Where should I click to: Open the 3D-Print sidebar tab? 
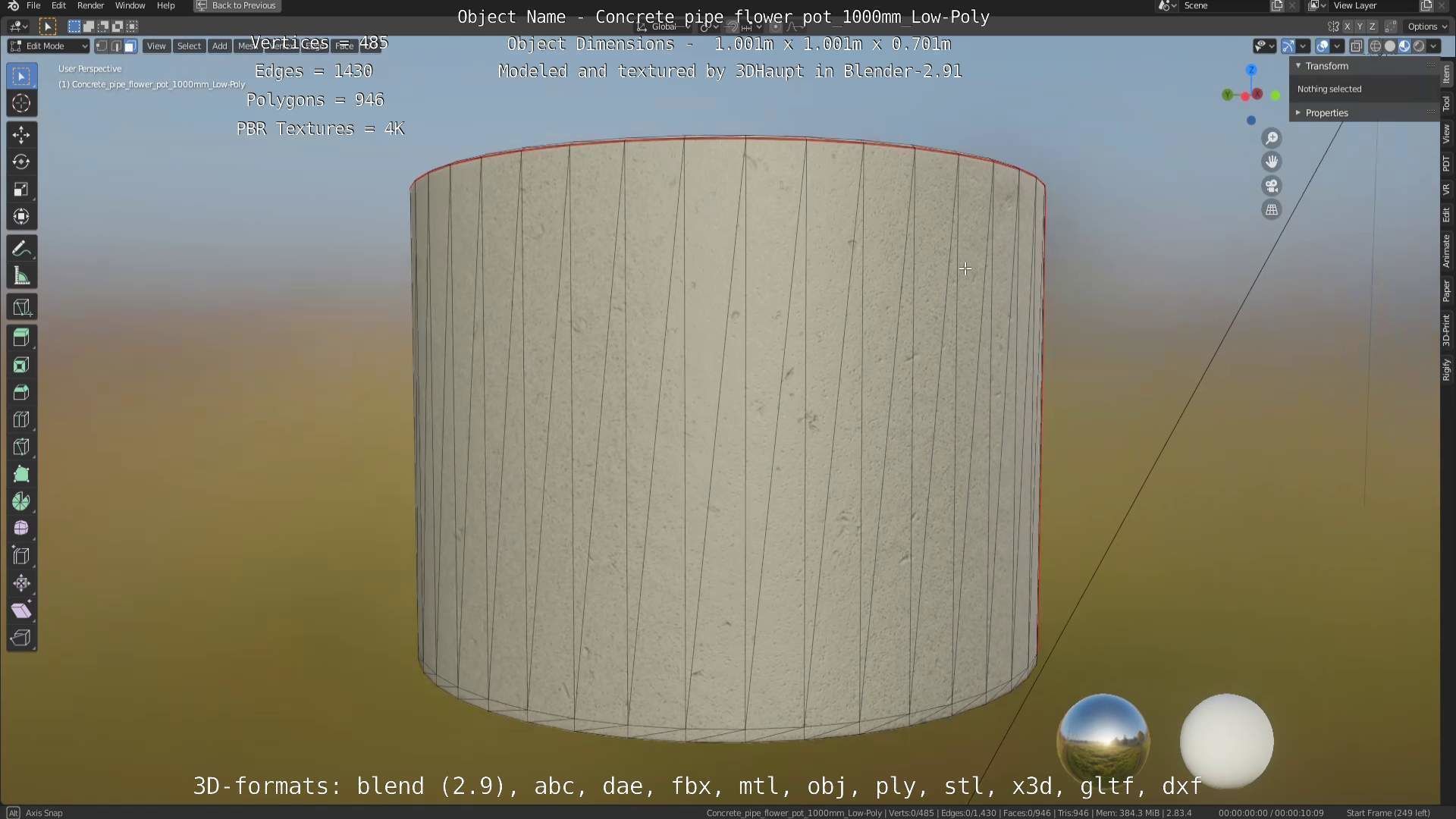(1446, 330)
